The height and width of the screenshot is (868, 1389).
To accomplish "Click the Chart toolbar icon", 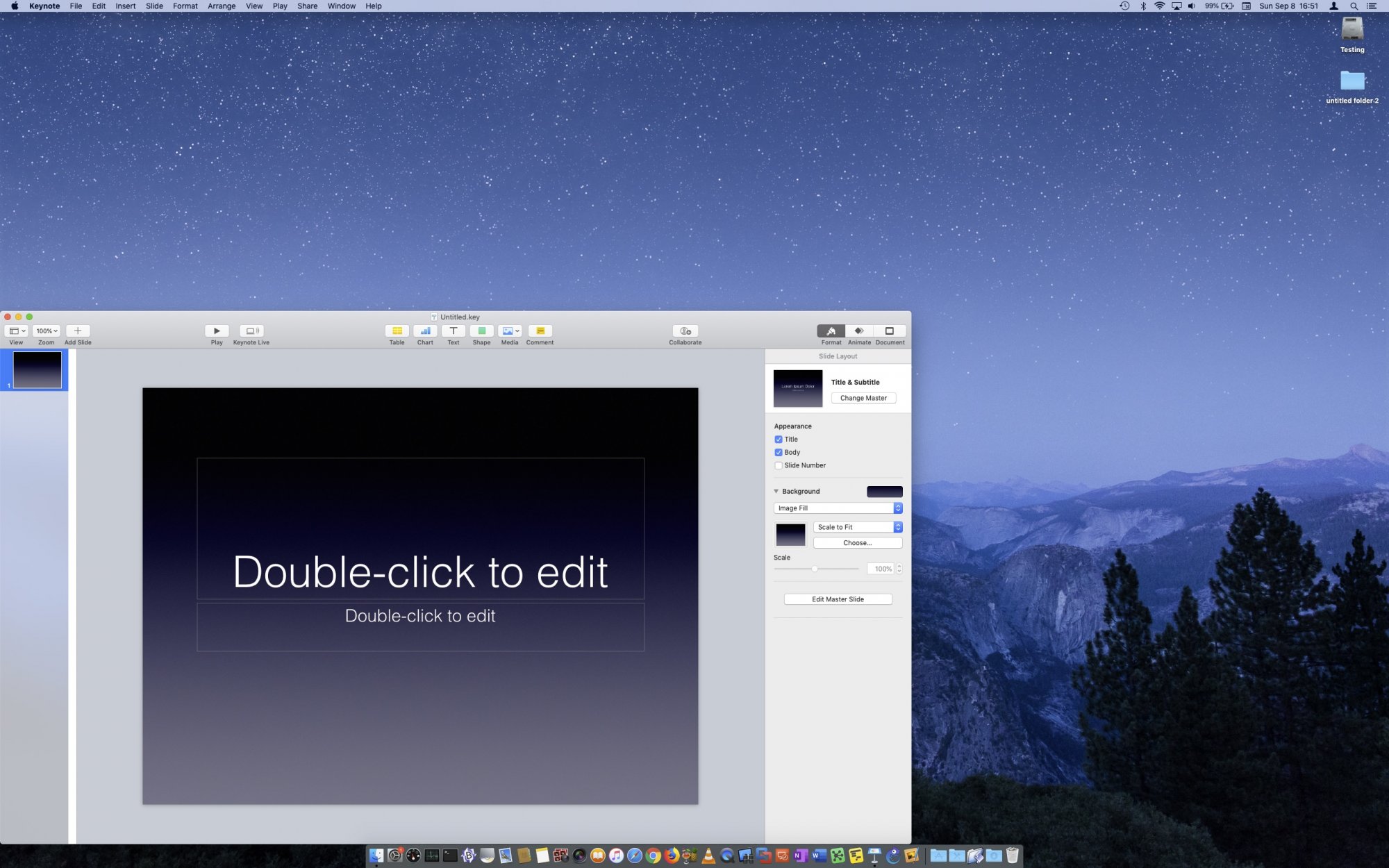I will click(x=425, y=331).
